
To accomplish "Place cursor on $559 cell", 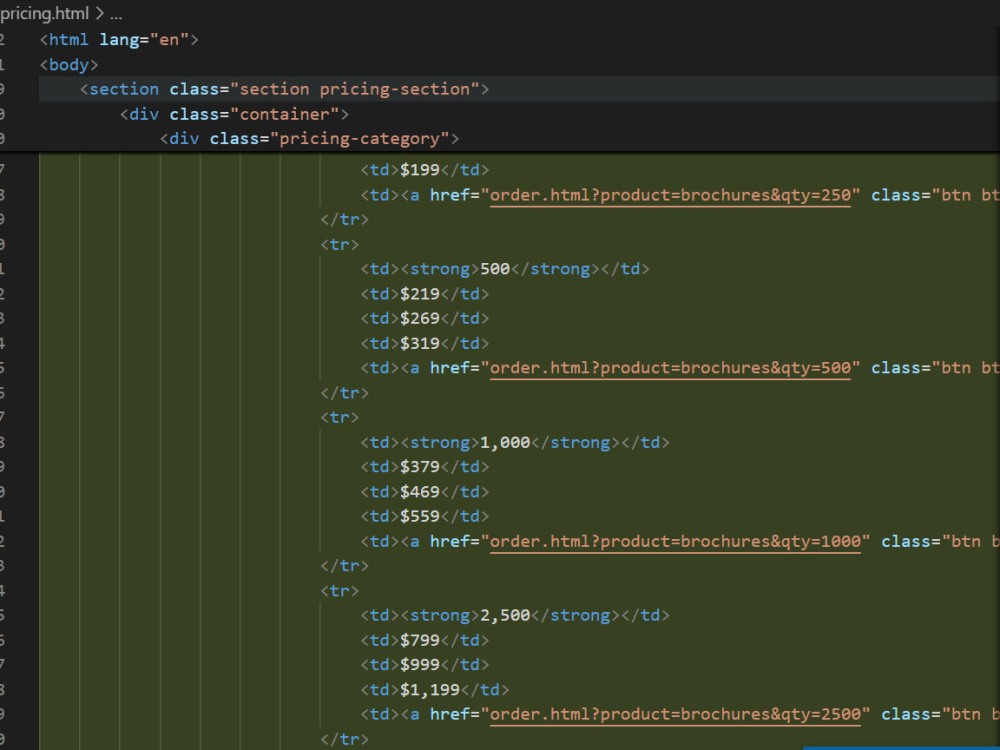I will (x=425, y=517).
